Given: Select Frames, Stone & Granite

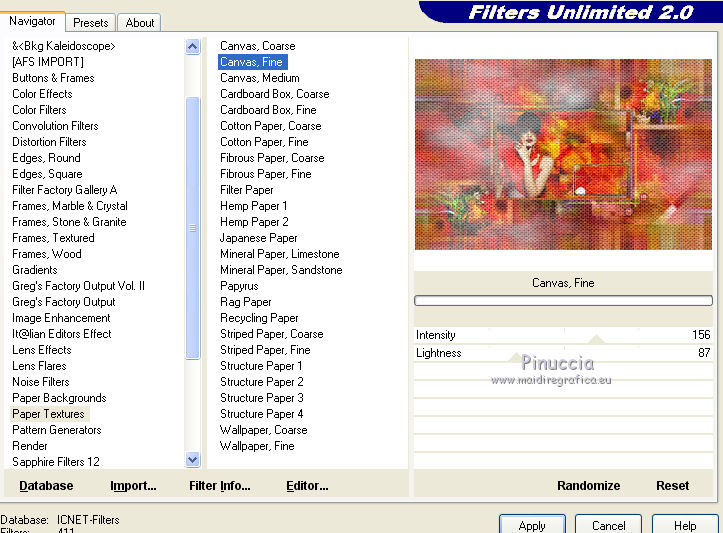Looking at the screenshot, I should tap(69, 222).
